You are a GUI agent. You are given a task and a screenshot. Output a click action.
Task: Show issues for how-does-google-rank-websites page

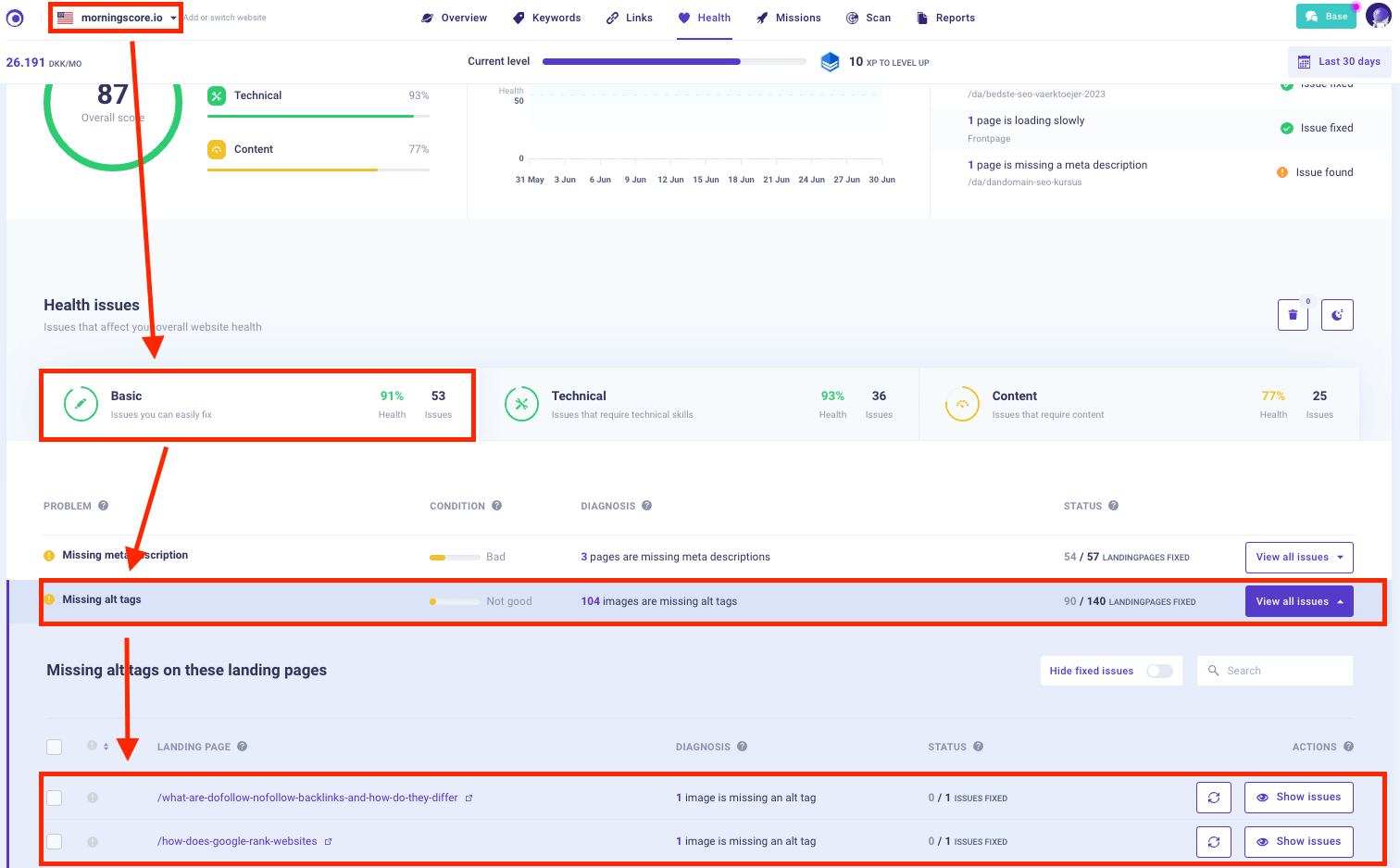[x=1299, y=841]
